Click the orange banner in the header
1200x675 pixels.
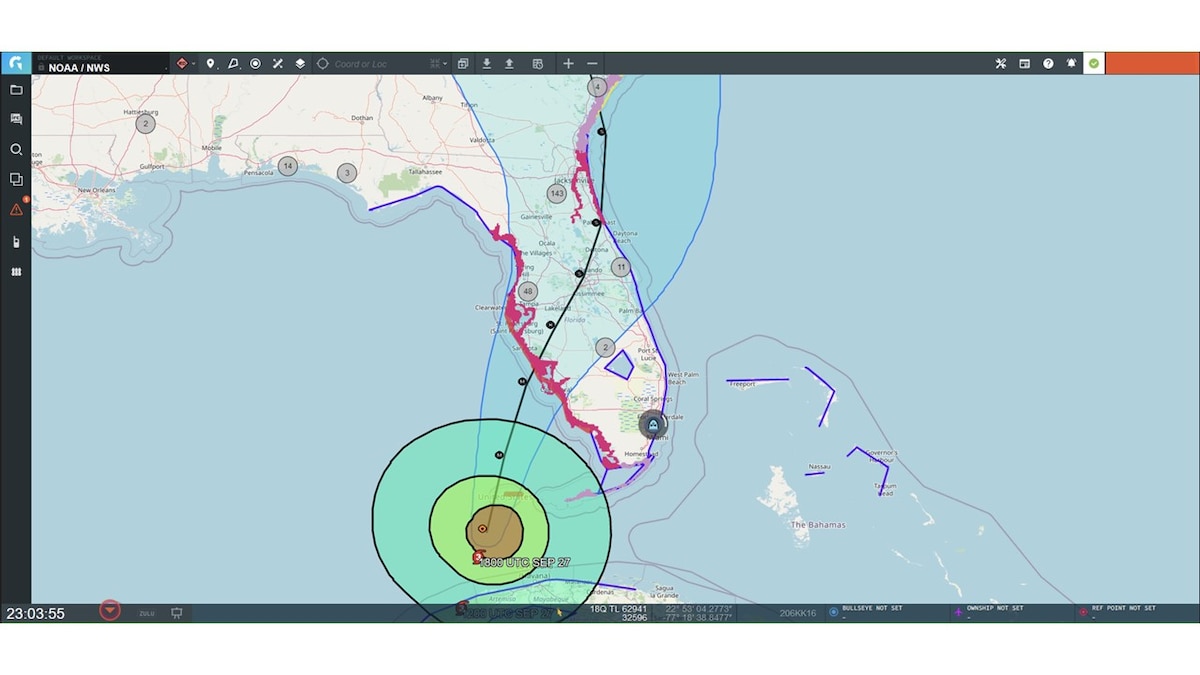1152,63
